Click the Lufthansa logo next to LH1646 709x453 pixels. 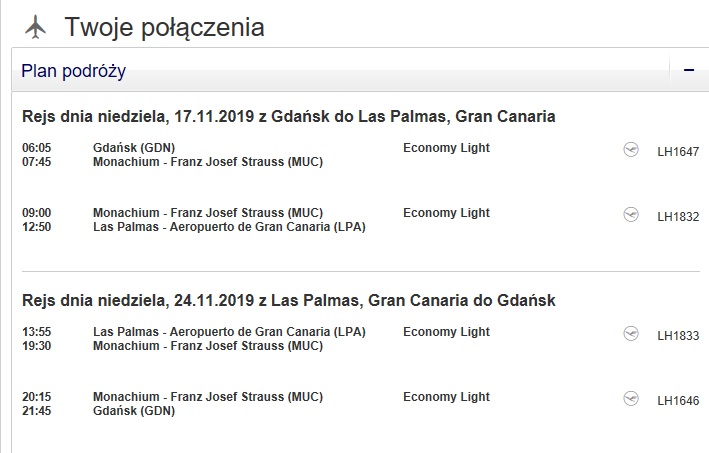[631, 398]
